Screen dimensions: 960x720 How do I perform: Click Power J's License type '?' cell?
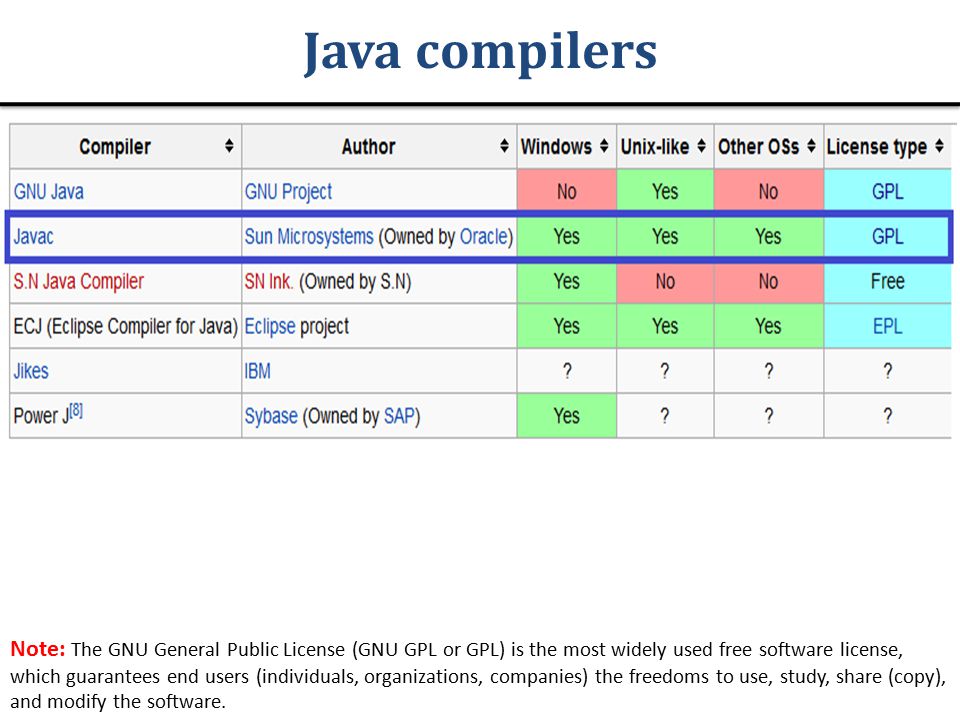[888, 416]
